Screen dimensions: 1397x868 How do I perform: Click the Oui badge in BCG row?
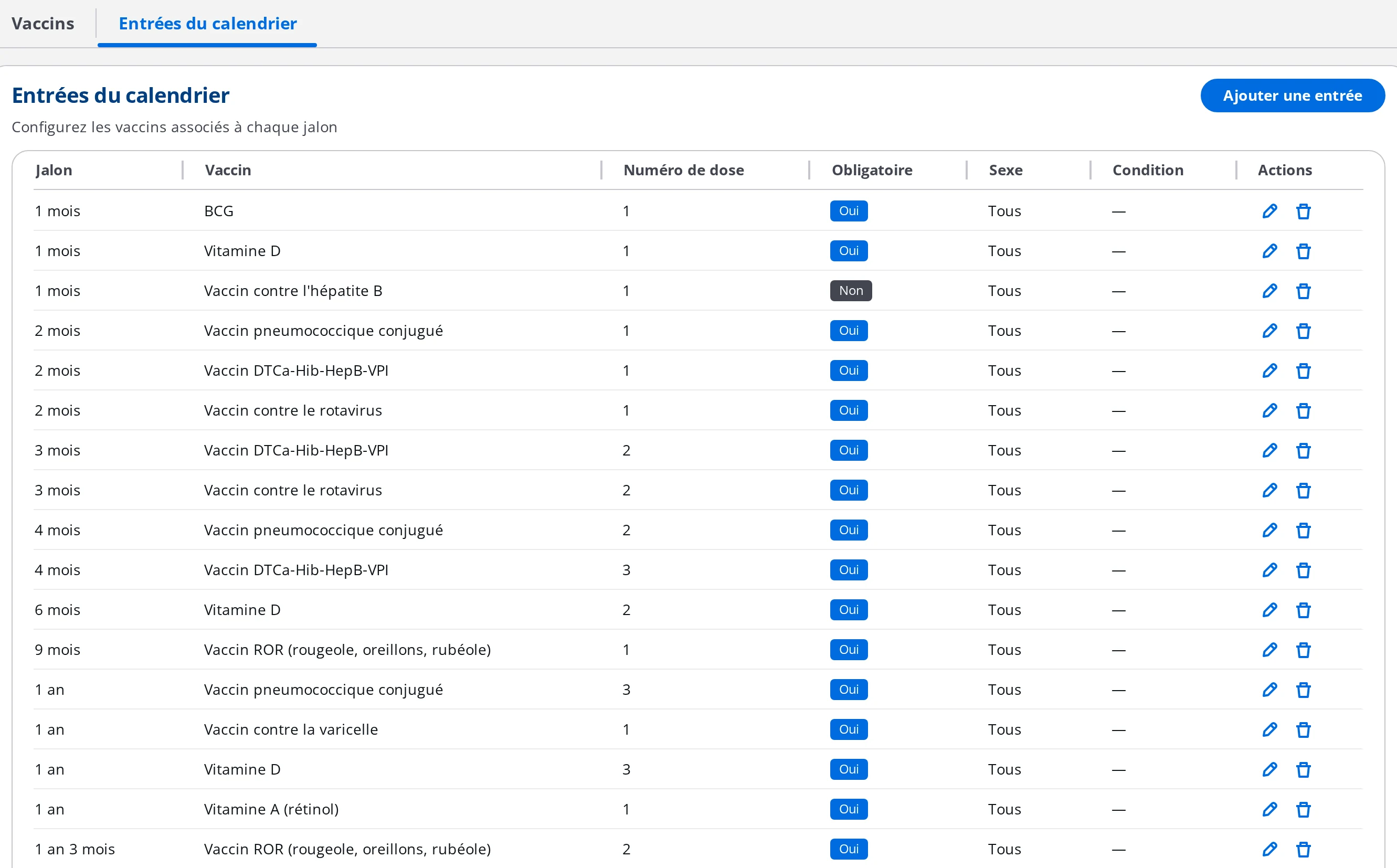pos(849,210)
